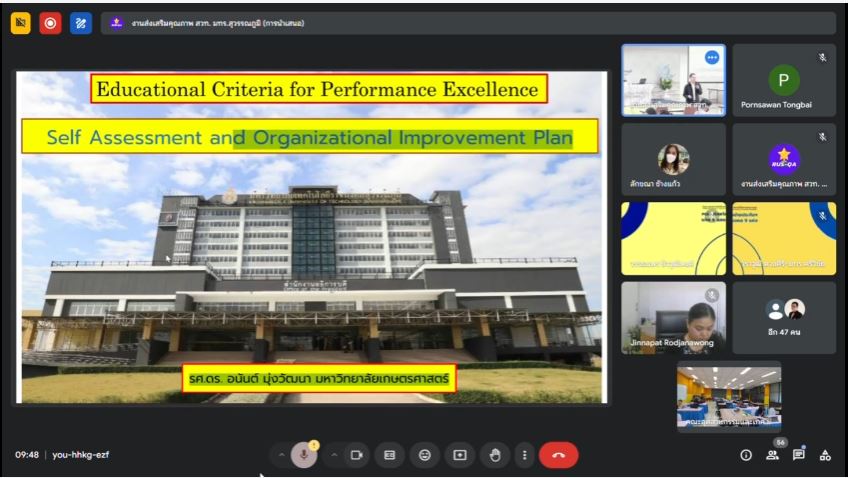Screen dimensions: 848x478
Task: Select Pornsawan Tongbai's participant tile
Action: click(x=783, y=80)
